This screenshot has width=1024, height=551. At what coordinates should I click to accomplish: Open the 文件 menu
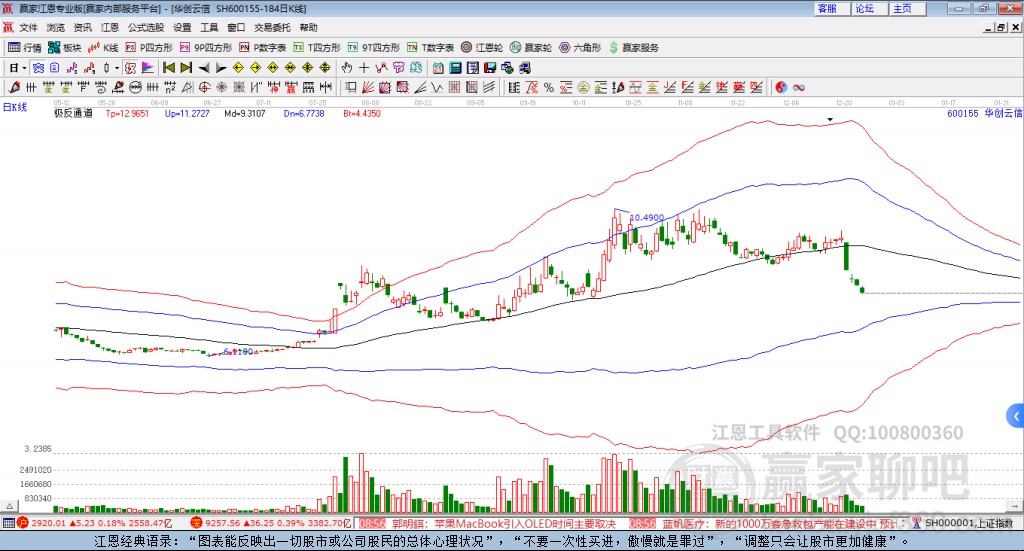tap(28, 27)
